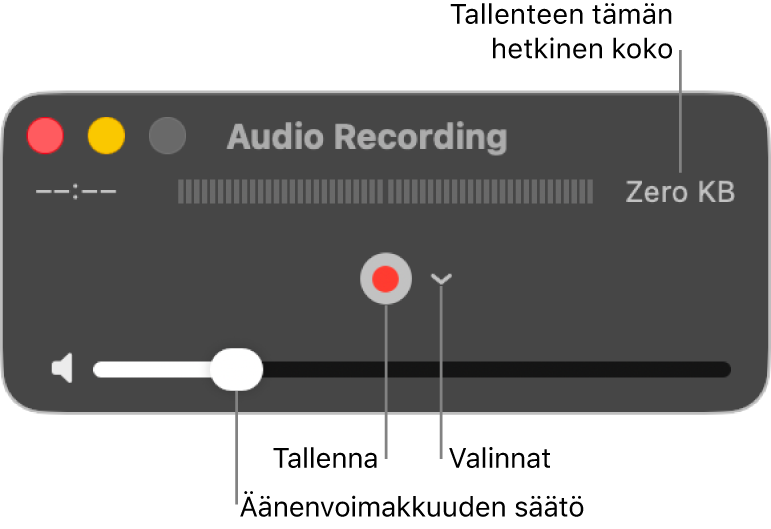This screenshot has width=771, height=529.
Task: Click the white volume slider knob
Action: click(237, 369)
